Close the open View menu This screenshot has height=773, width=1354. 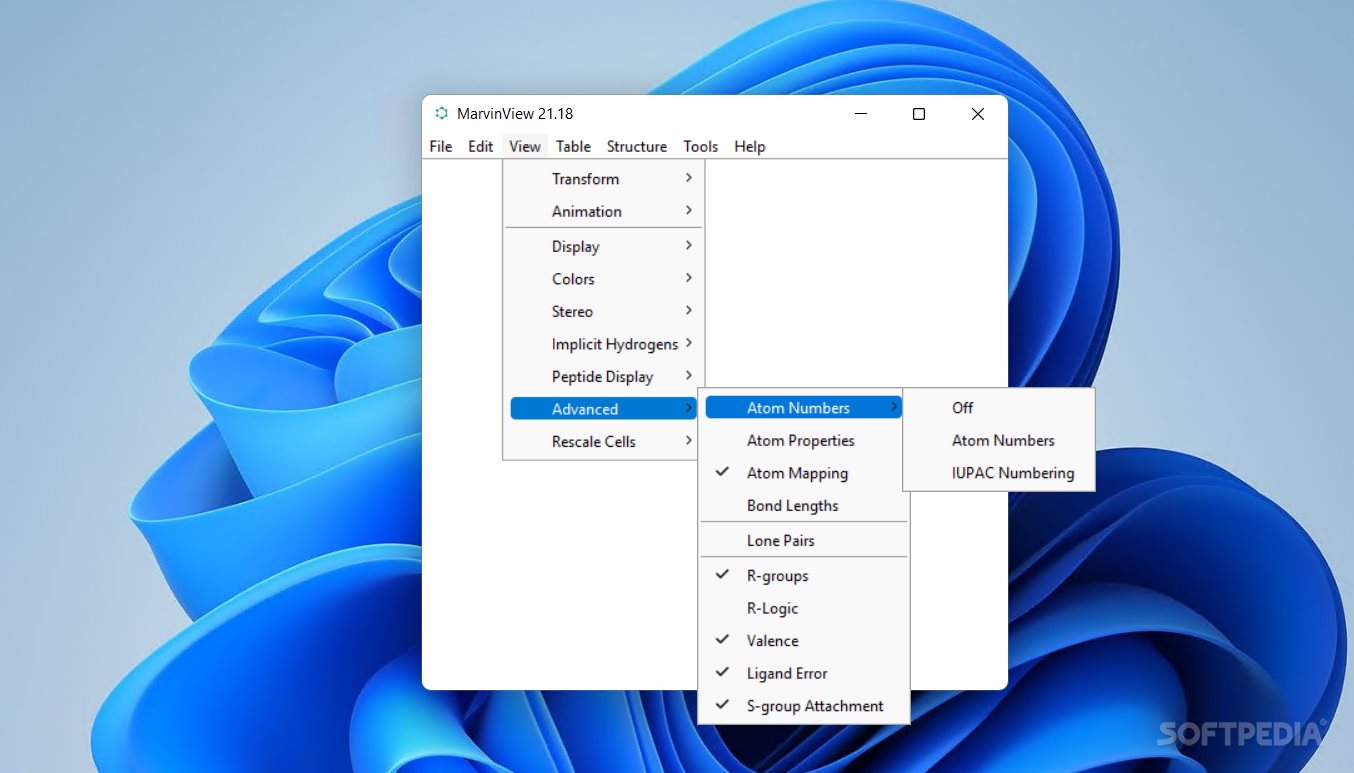525,146
